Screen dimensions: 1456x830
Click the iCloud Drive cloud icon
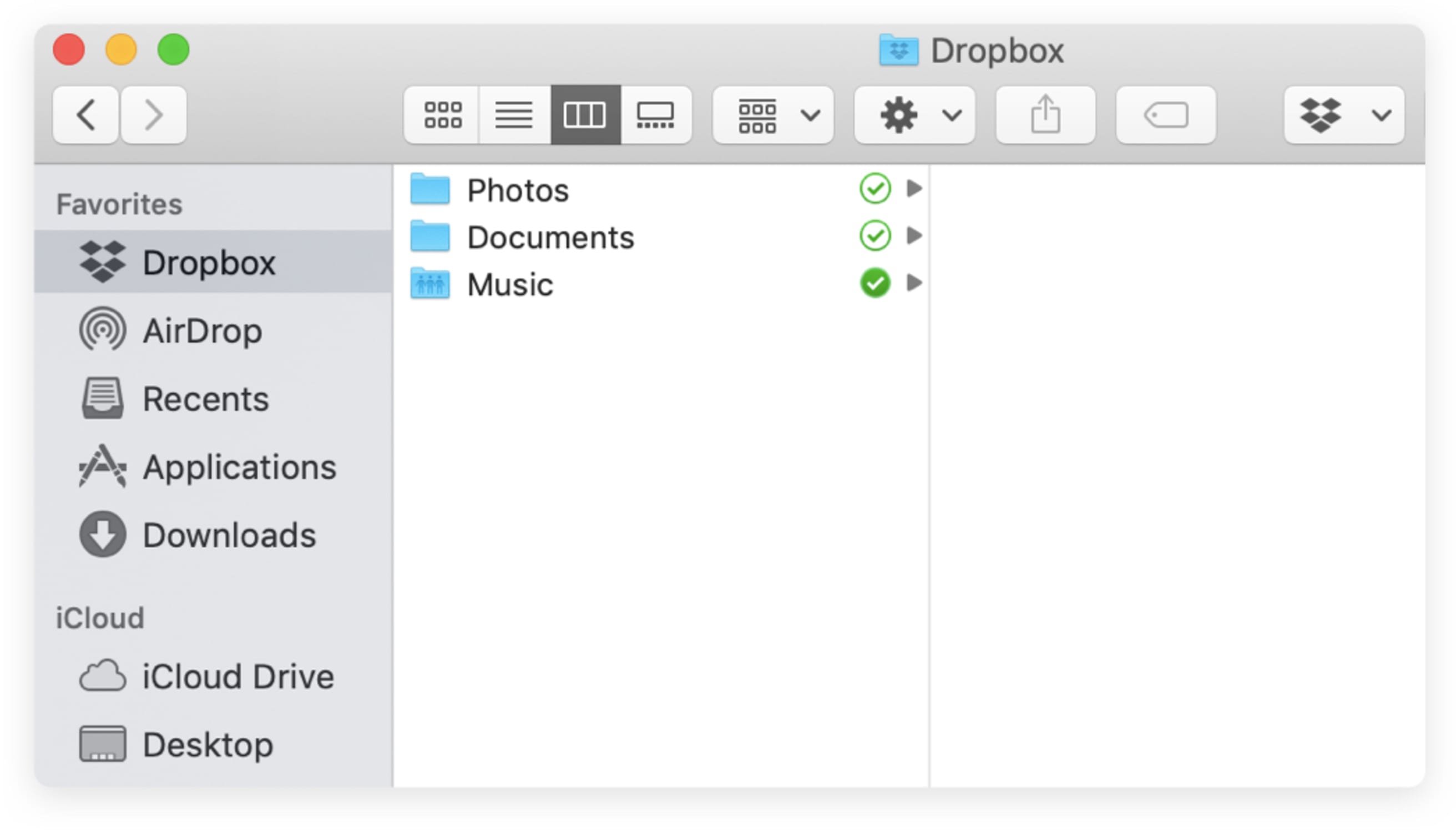tap(103, 676)
